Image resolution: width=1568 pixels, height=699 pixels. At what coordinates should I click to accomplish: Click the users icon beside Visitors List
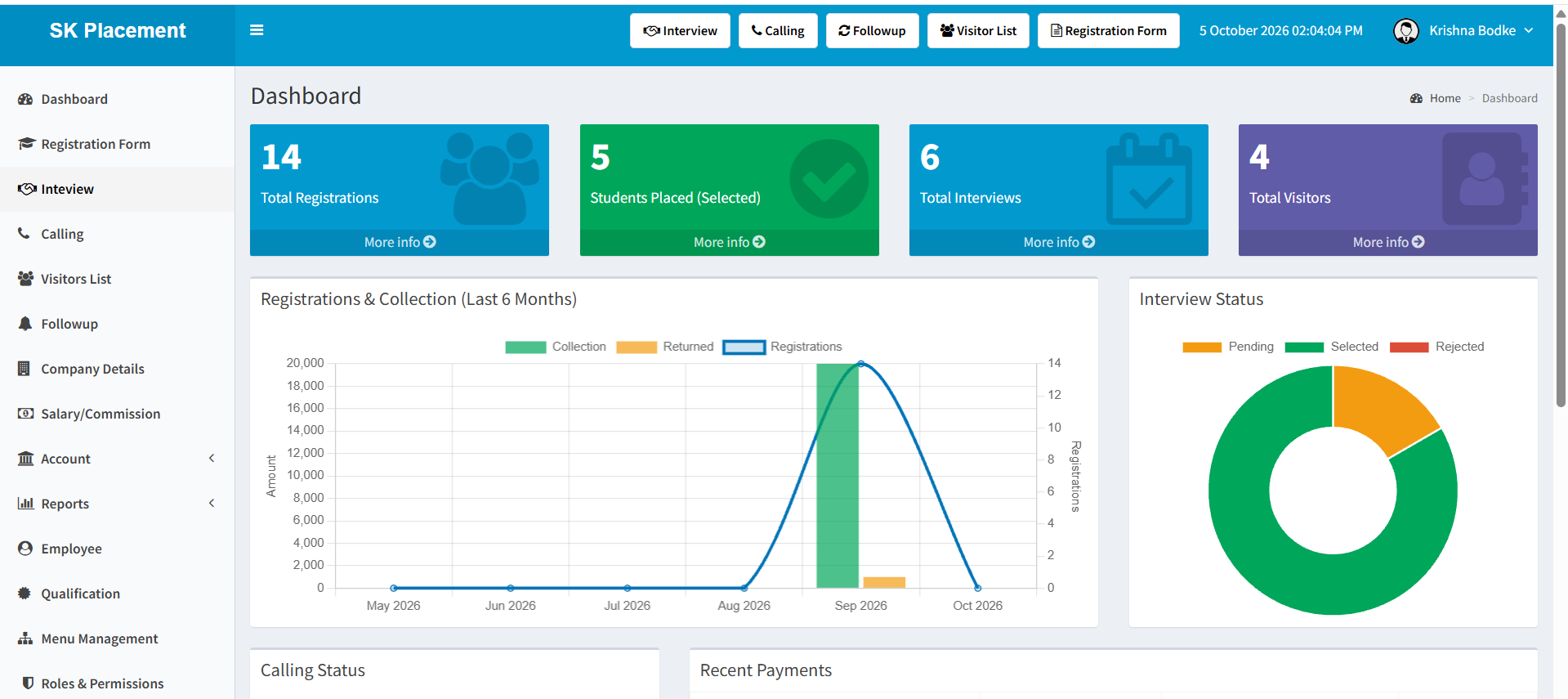pos(25,278)
